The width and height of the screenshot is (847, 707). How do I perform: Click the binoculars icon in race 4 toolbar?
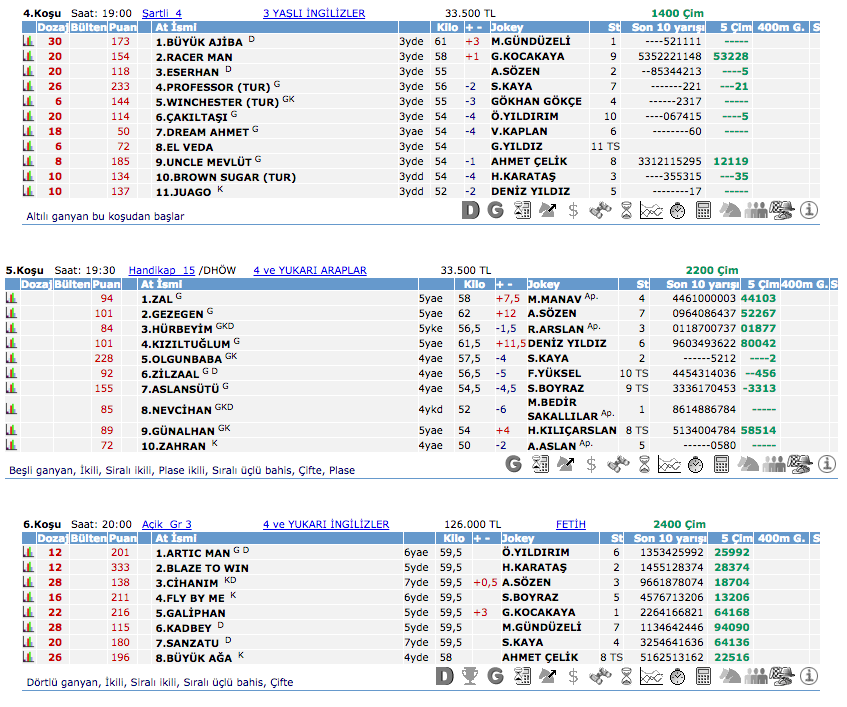[599, 210]
